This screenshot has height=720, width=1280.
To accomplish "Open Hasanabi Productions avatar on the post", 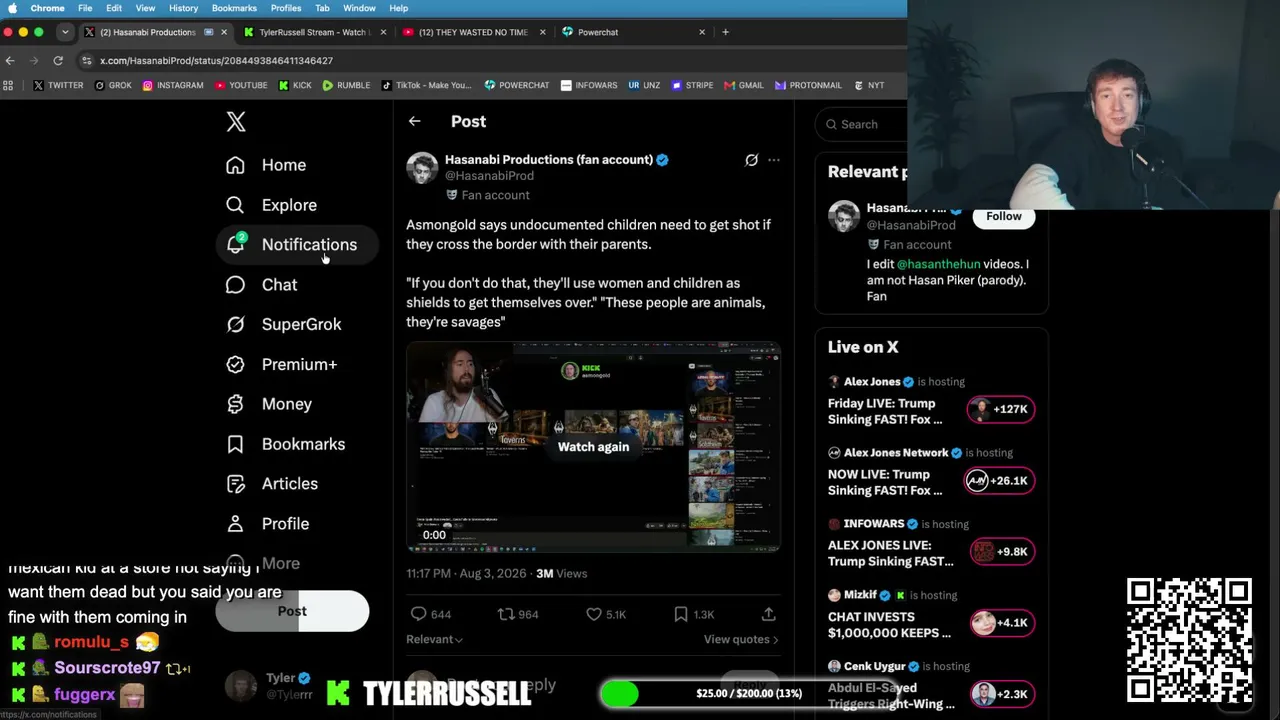I will pyautogui.click(x=422, y=168).
